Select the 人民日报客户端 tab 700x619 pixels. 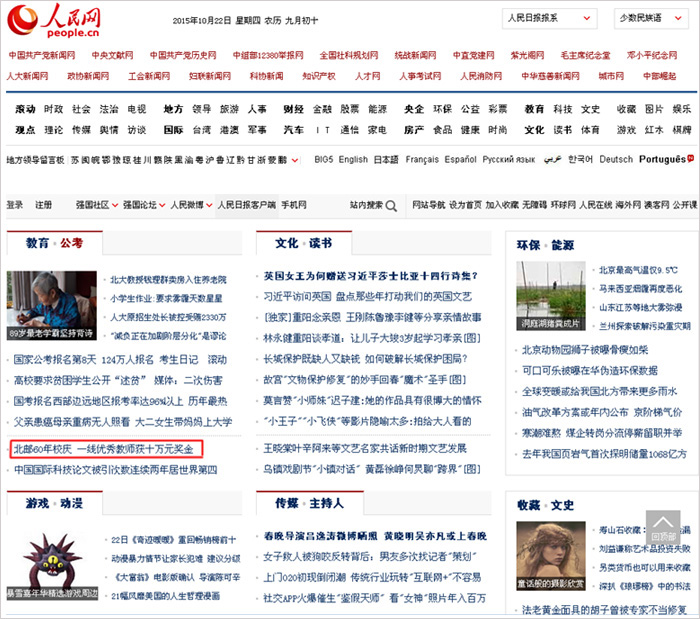tap(246, 205)
